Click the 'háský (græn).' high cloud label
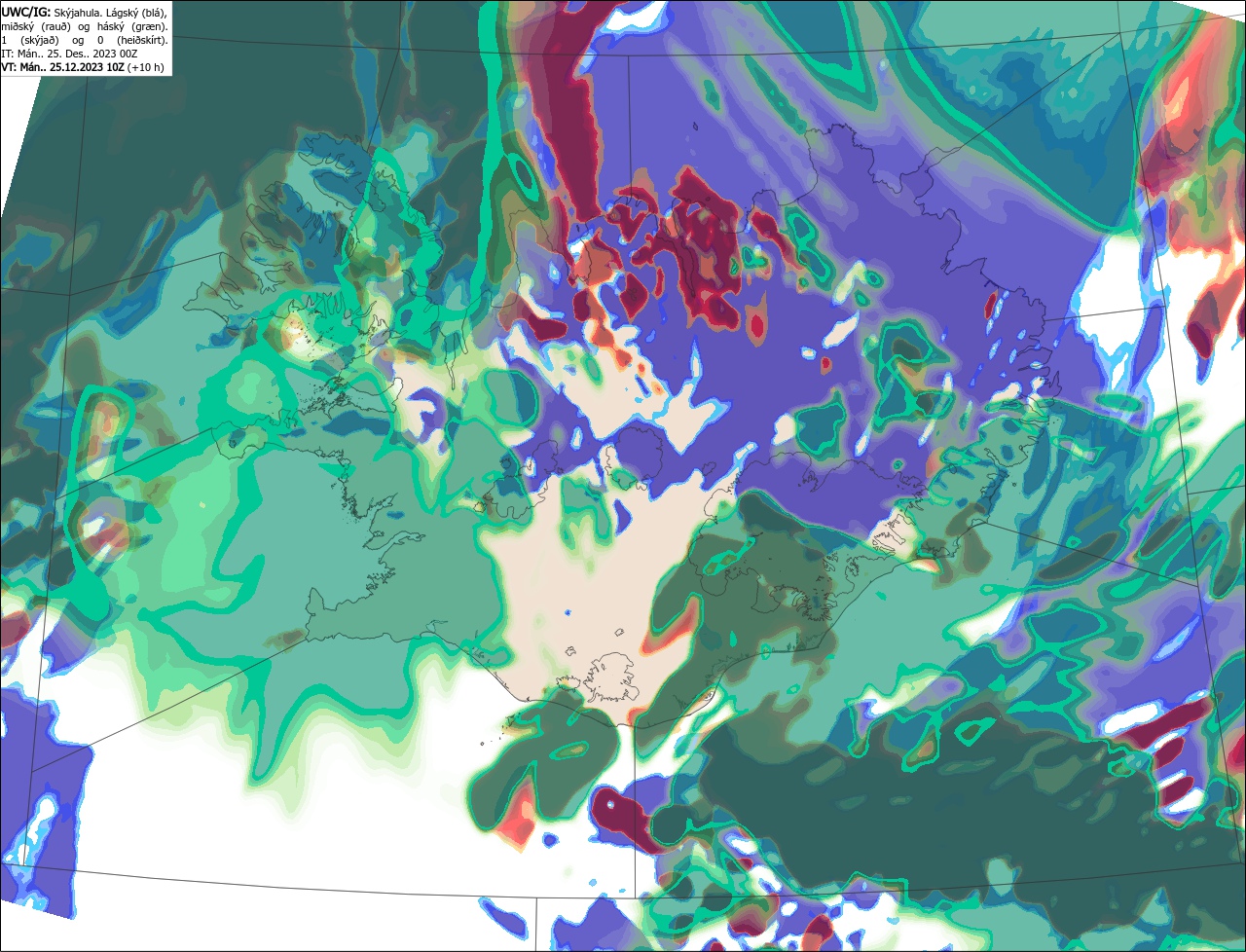 pos(132,27)
